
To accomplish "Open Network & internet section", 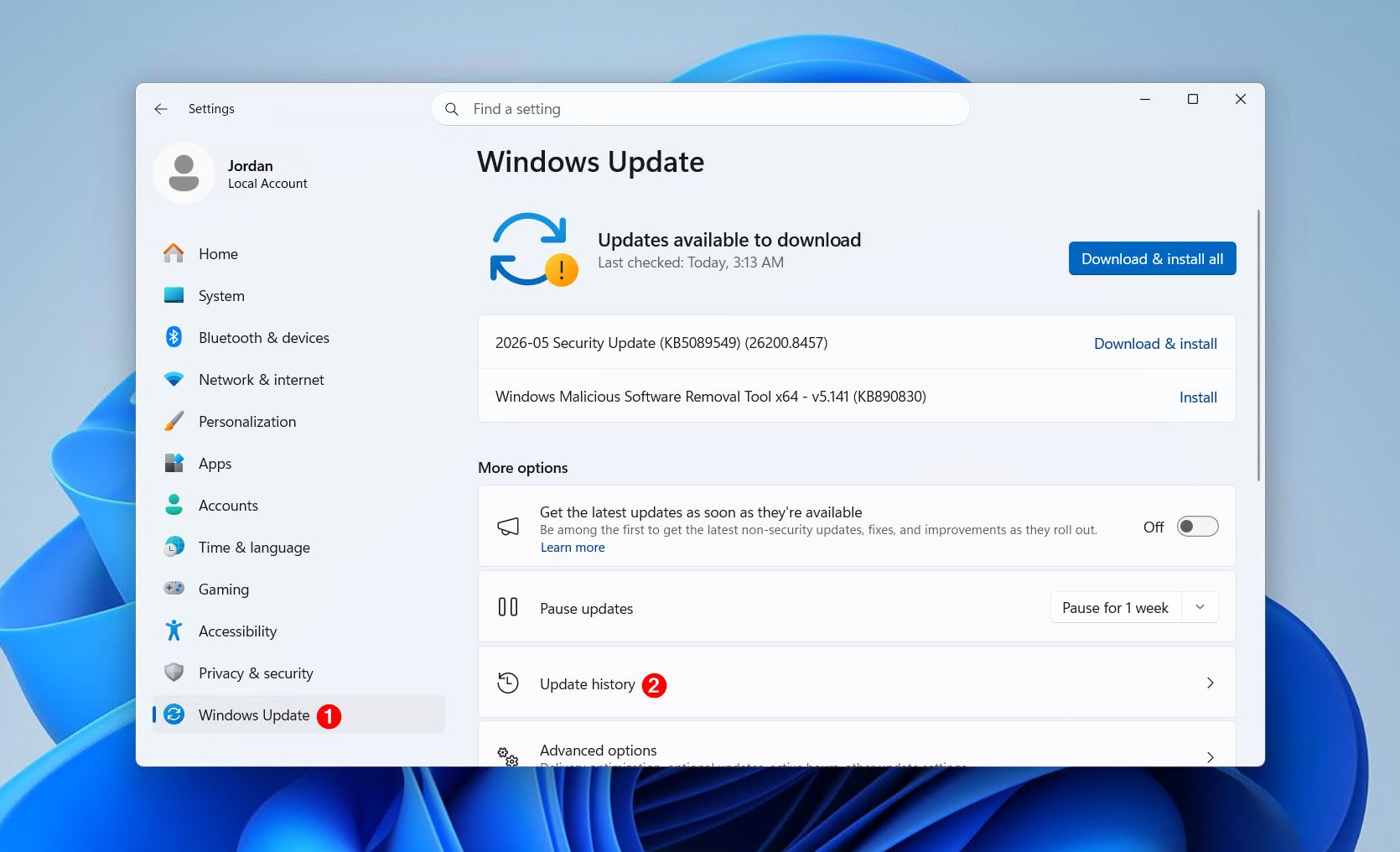I will coord(298,379).
